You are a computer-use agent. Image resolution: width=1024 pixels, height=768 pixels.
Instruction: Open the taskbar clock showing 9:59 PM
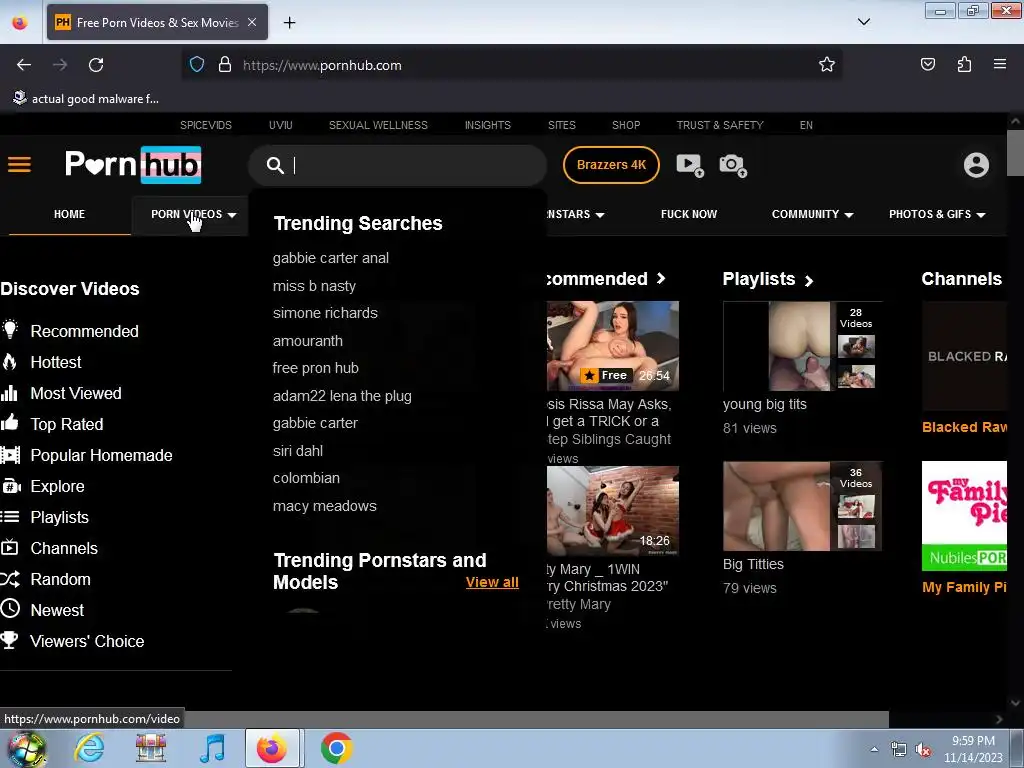[x=973, y=749]
